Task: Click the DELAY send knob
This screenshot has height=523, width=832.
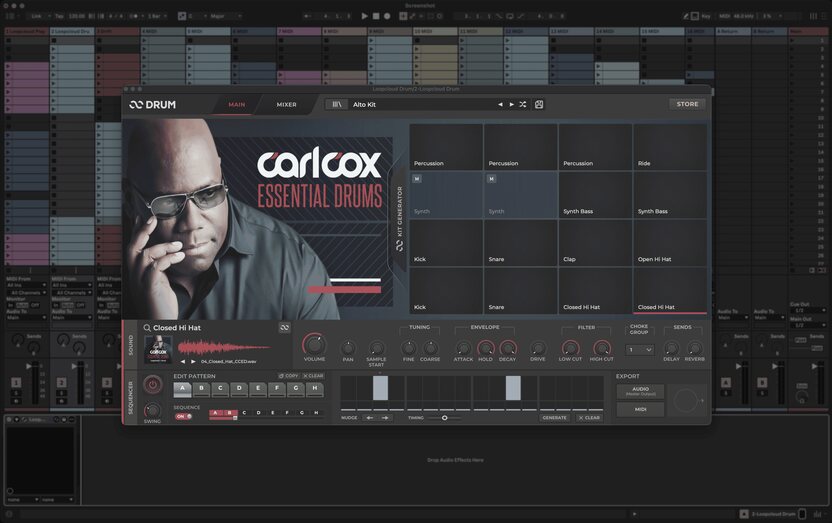Action: tap(671, 348)
